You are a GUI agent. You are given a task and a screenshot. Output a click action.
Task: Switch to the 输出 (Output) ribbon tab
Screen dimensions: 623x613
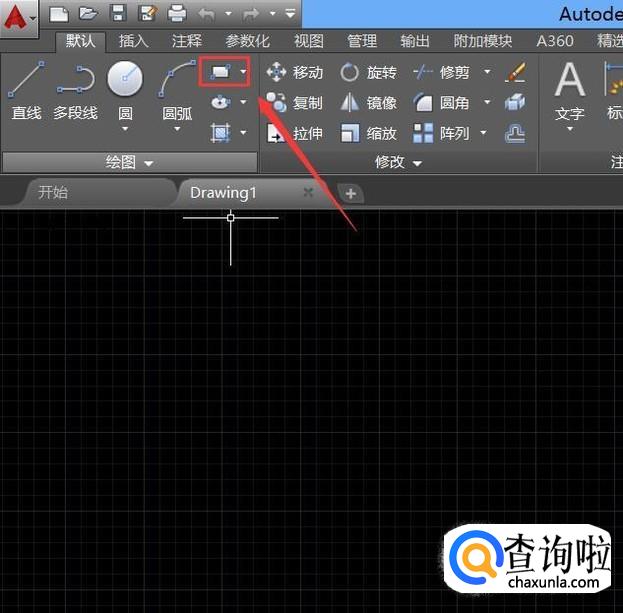(415, 41)
